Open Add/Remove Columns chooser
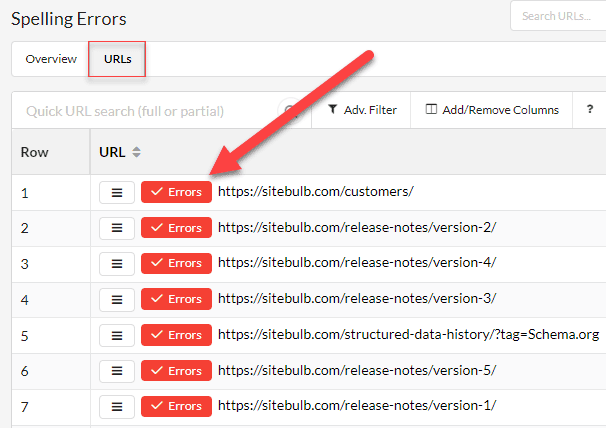 pos(491,110)
